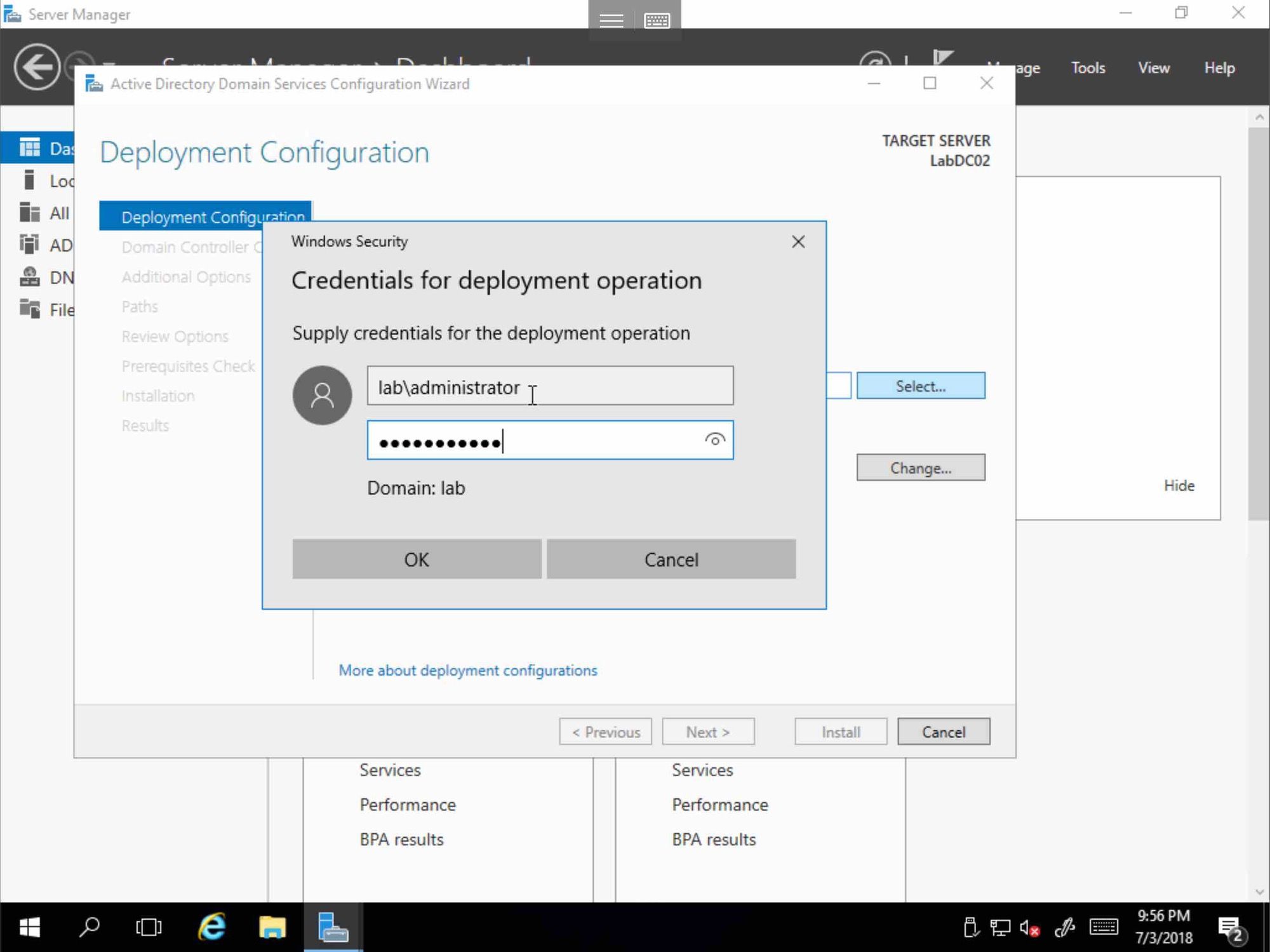Screen dimensions: 1270x952
Task: Launch Internet Explorer from taskbar
Action: point(211,927)
